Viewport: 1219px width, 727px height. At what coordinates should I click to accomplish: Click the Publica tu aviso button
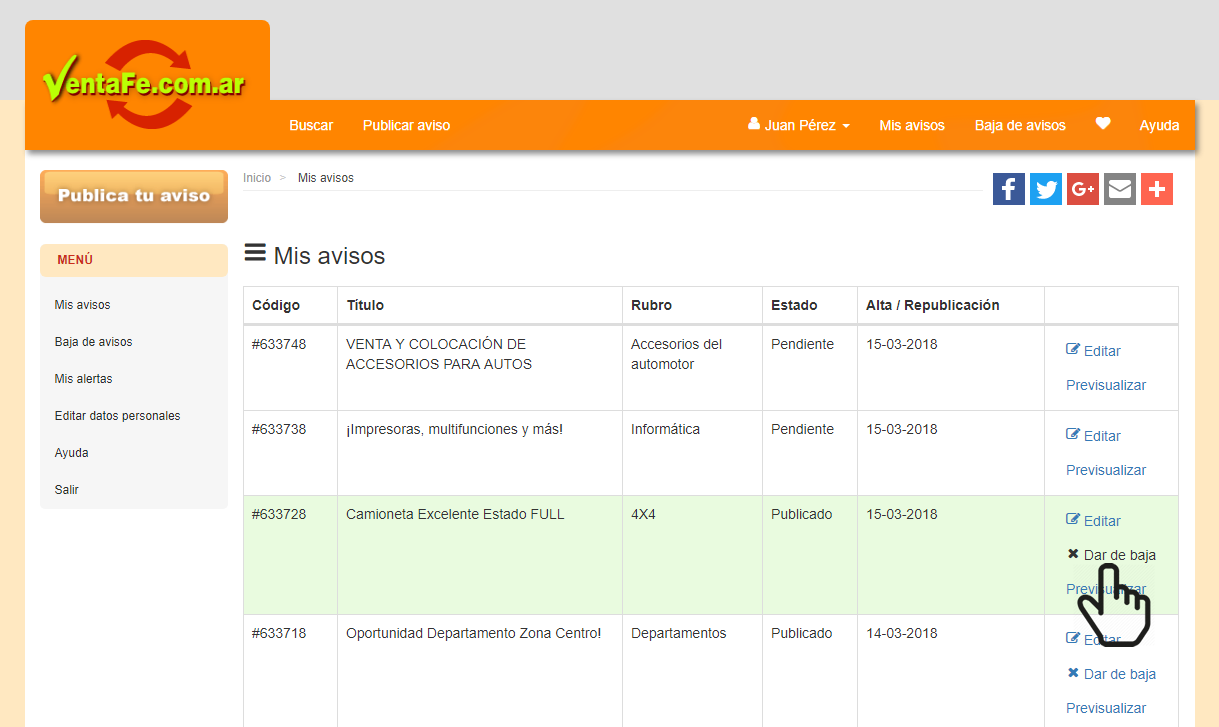134,196
